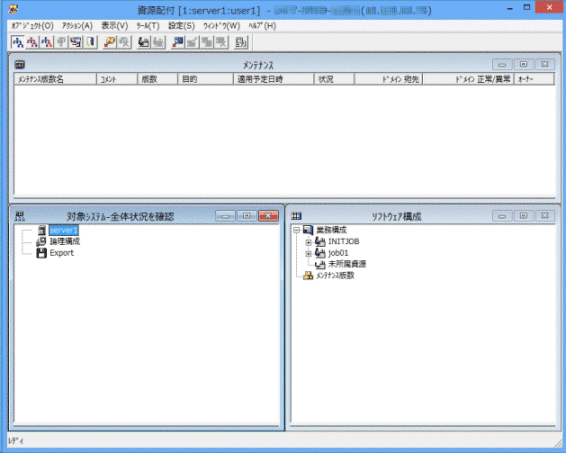Select the Export tree item

pyautogui.click(x=61, y=253)
